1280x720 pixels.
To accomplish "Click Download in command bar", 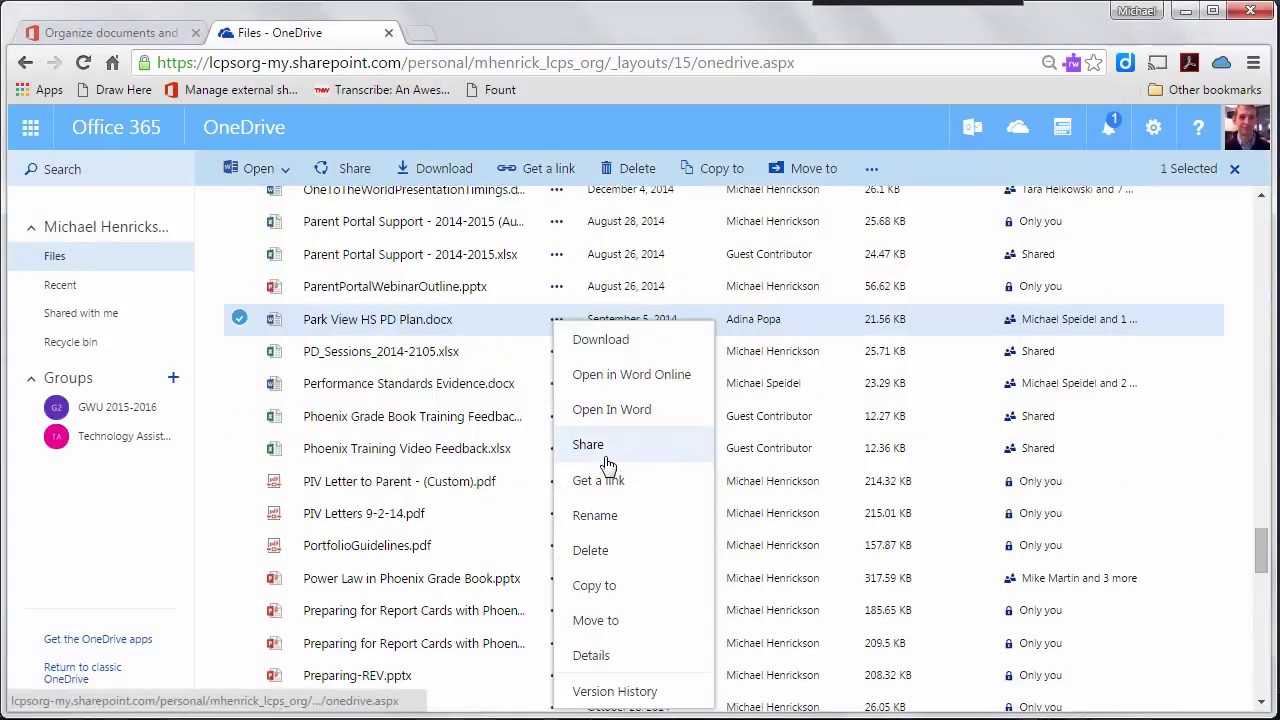I will click(x=434, y=168).
